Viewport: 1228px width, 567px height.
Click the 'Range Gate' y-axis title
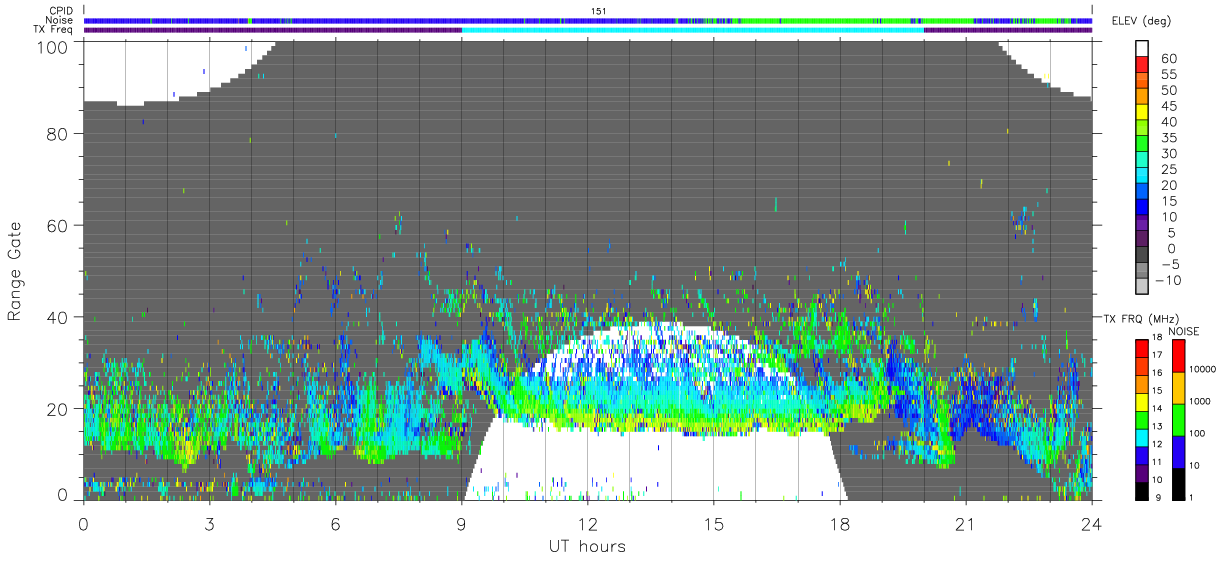coord(16,271)
